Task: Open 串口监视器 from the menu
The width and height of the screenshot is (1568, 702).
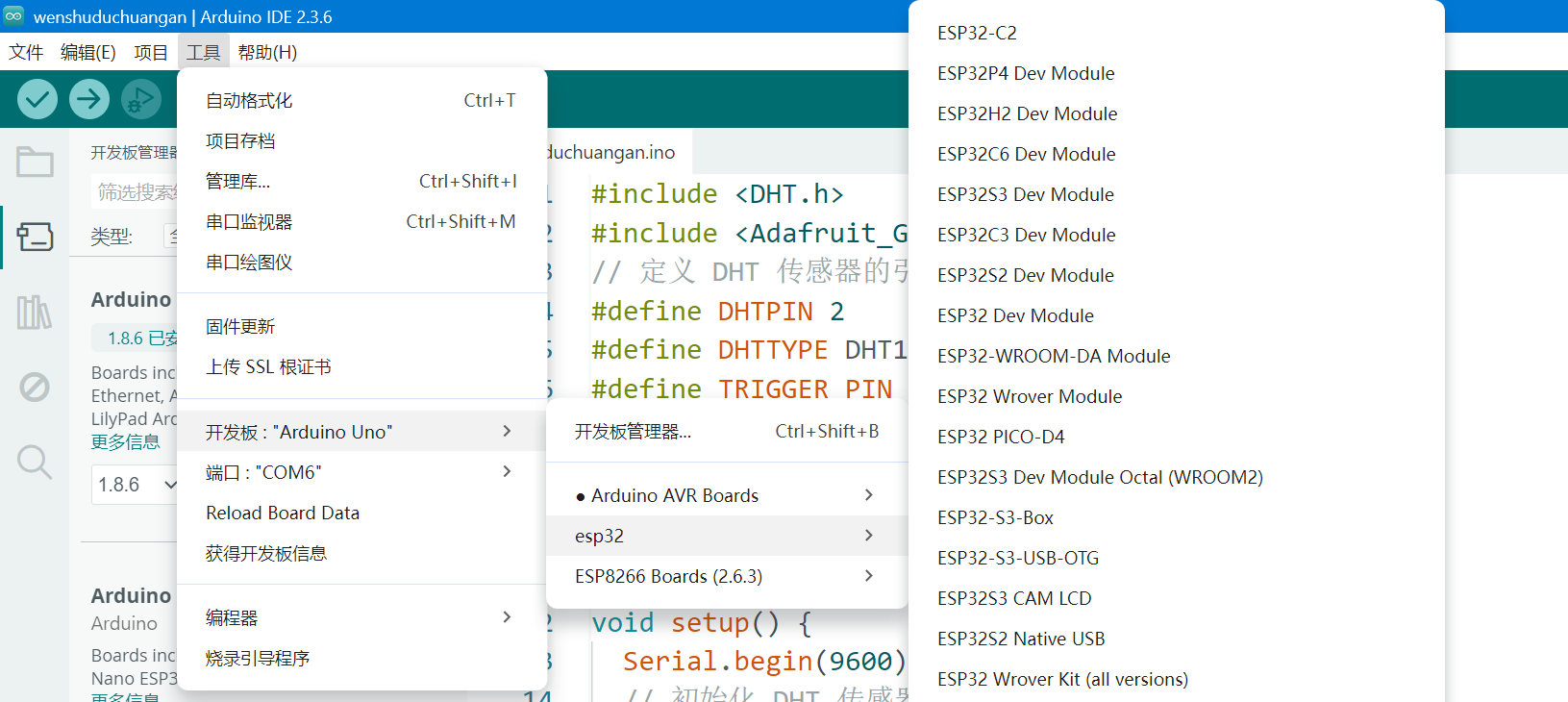Action: click(x=361, y=222)
